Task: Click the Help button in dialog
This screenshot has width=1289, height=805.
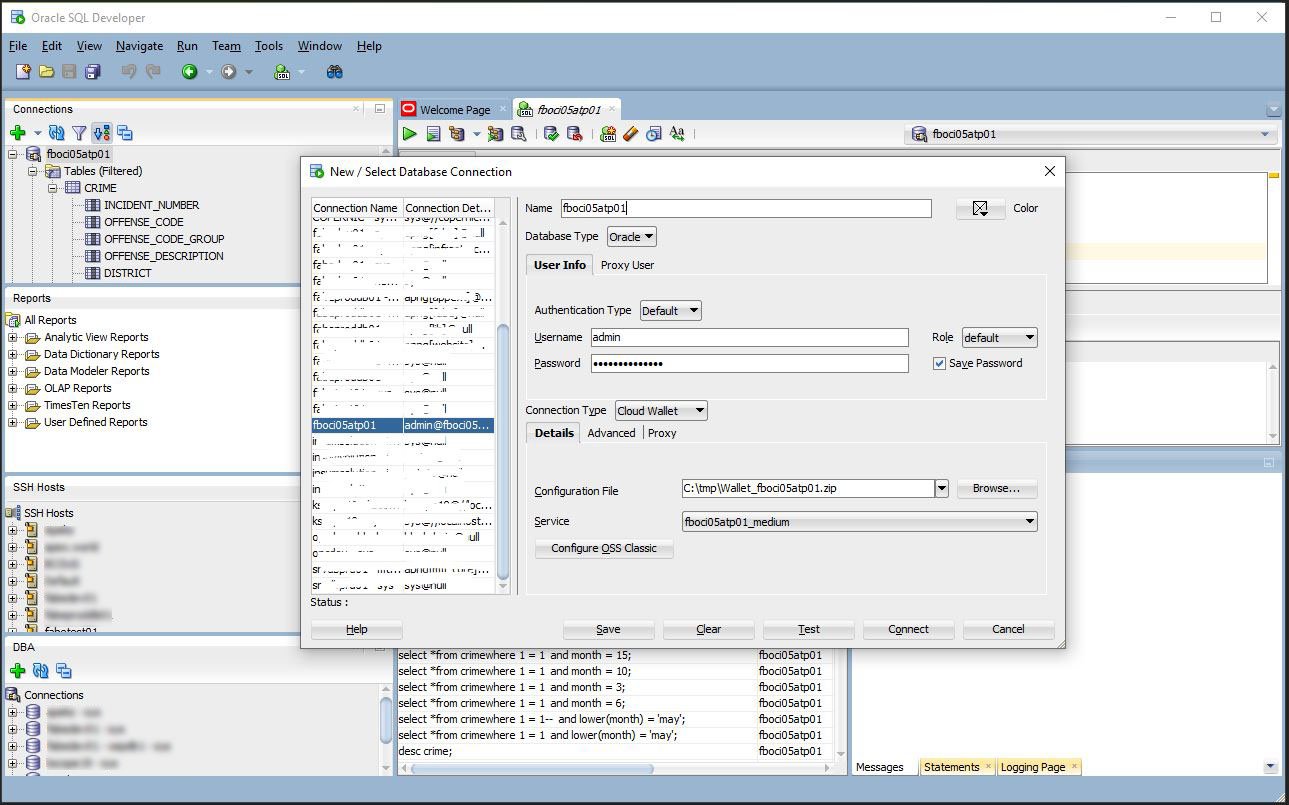Action: coord(357,629)
